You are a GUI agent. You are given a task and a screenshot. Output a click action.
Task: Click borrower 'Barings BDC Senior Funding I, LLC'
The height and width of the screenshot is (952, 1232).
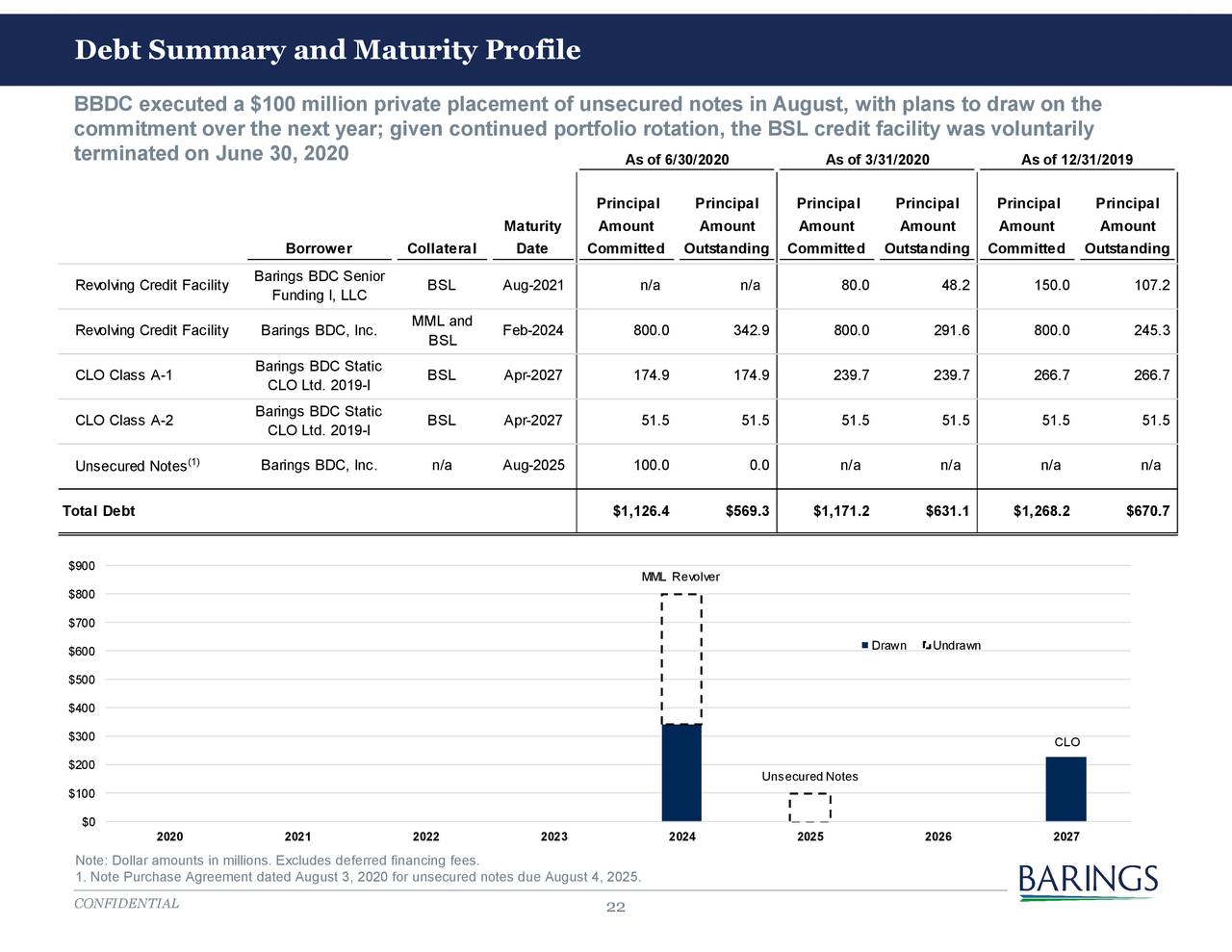(319, 286)
